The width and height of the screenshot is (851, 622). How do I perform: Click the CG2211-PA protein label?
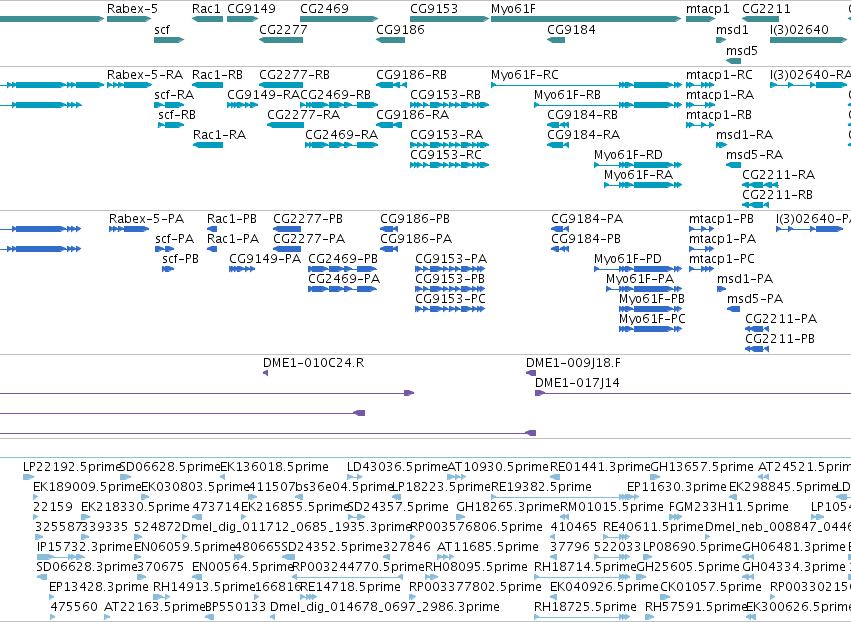(781, 319)
